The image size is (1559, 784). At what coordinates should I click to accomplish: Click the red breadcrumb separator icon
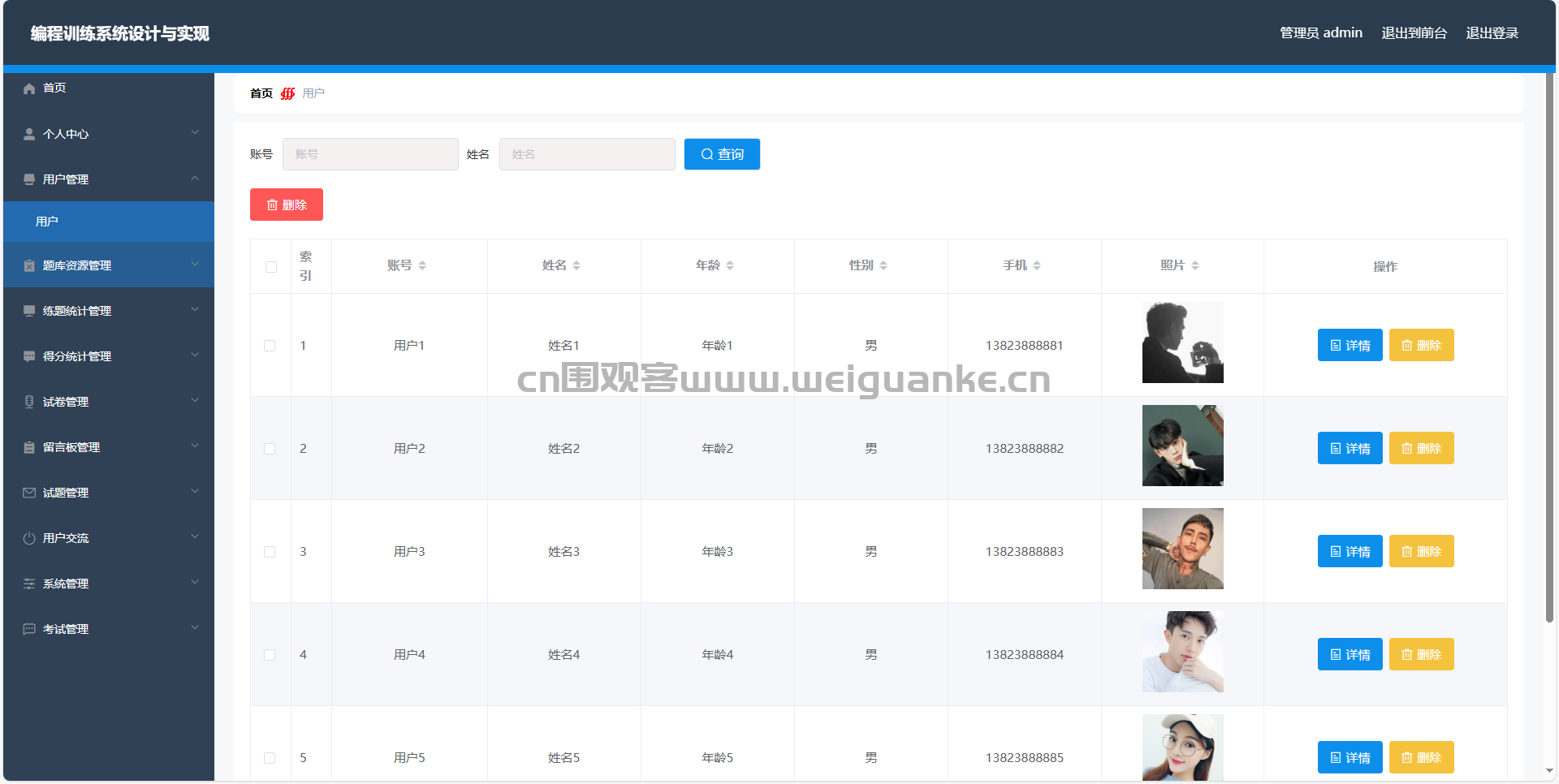[287, 93]
